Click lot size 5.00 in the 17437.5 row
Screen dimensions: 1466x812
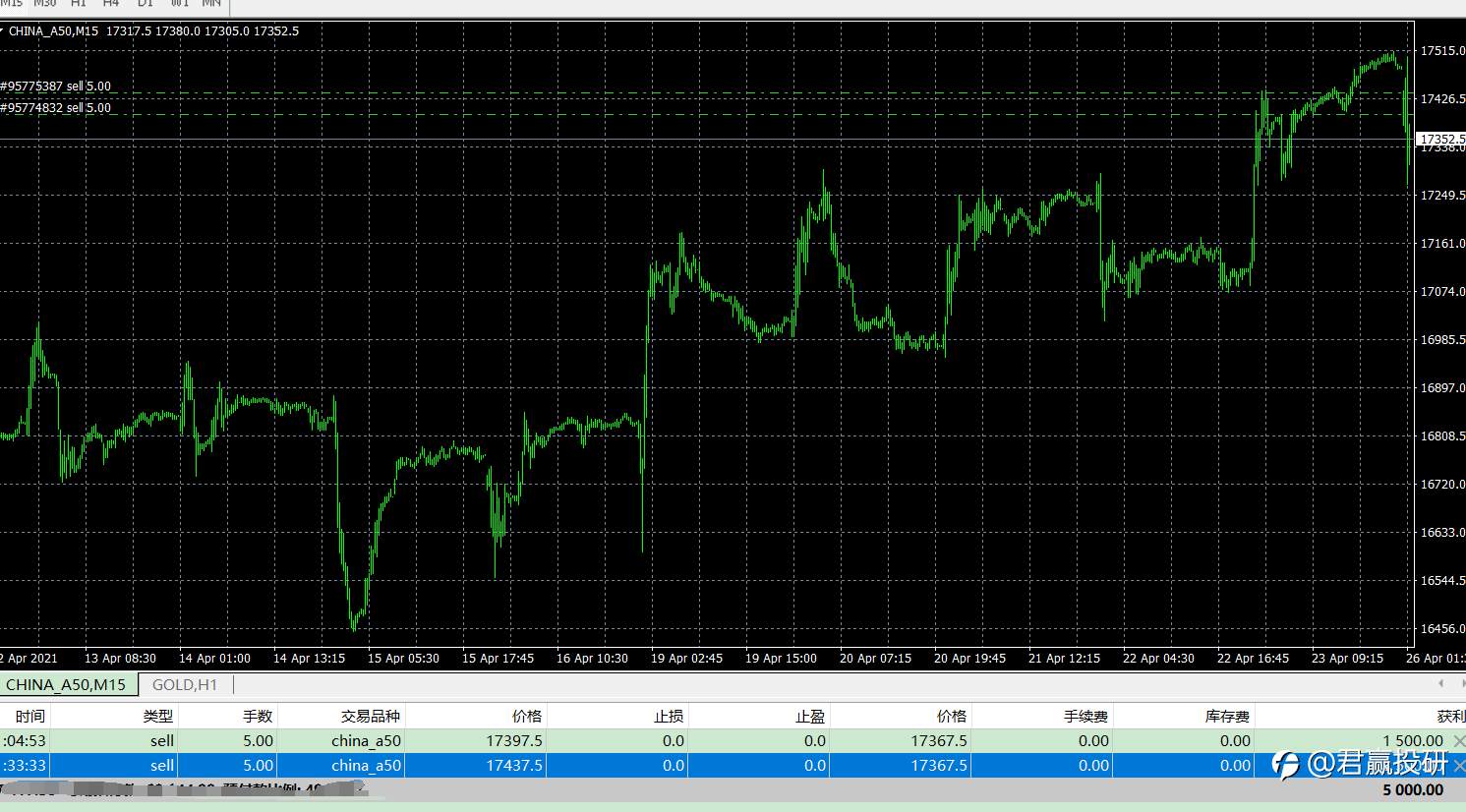pos(259,766)
